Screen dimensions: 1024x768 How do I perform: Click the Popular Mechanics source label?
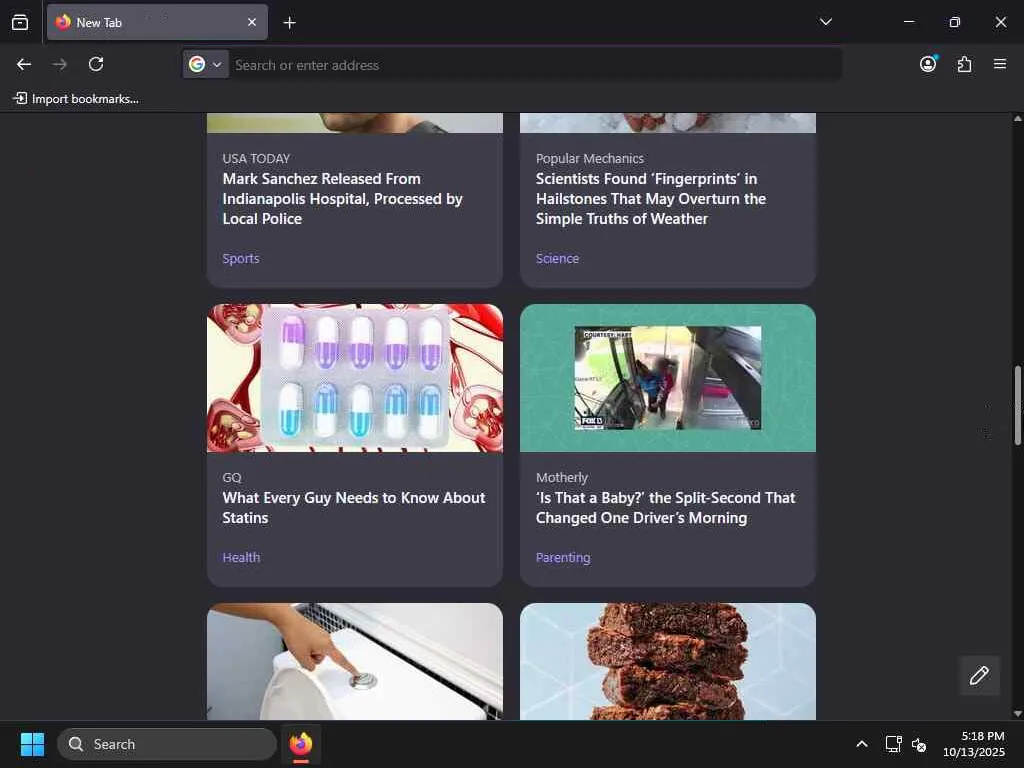[x=590, y=159]
